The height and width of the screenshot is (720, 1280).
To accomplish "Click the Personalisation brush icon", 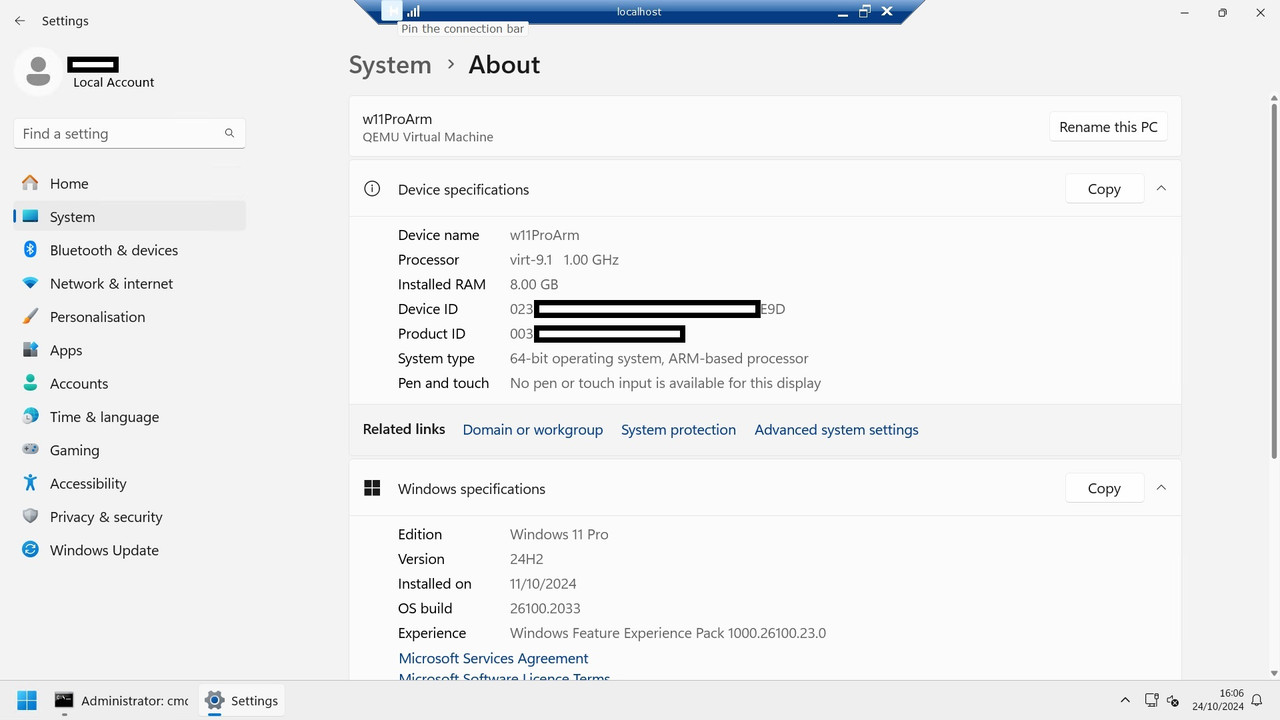I will (x=30, y=317).
